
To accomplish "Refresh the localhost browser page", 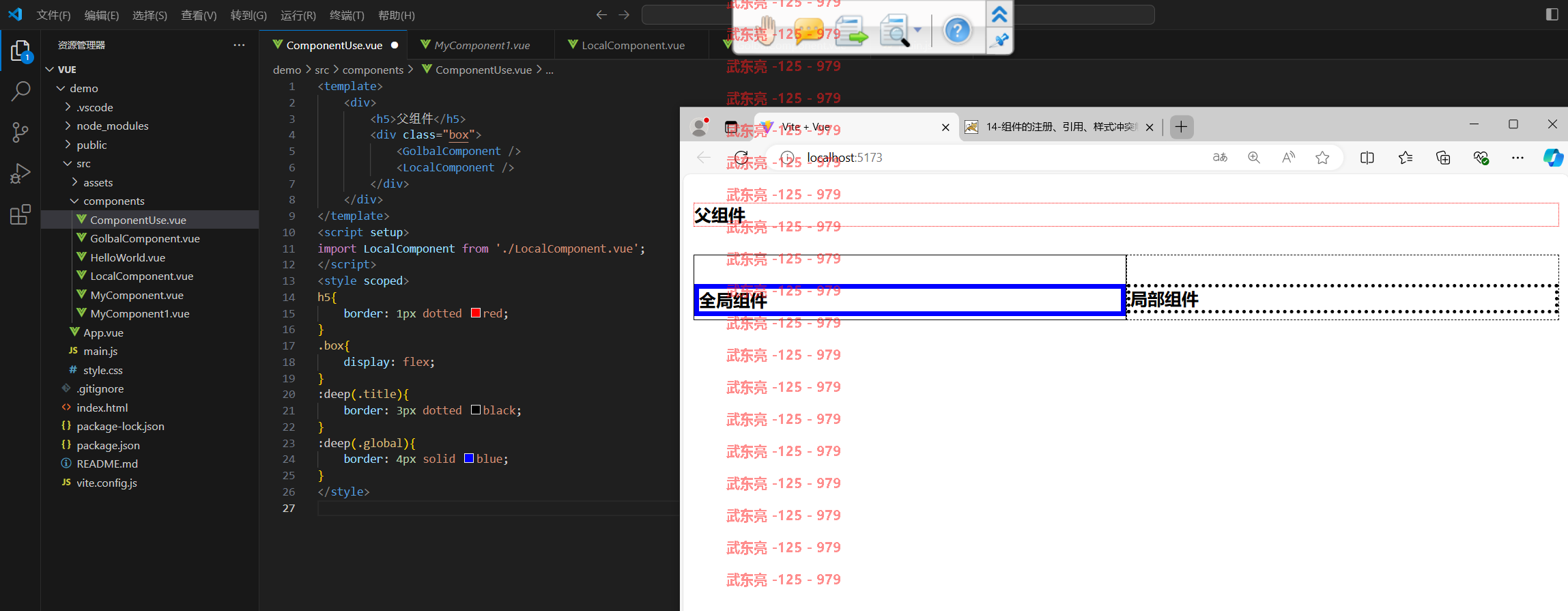I will pyautogui.click(x=741, y=158).
